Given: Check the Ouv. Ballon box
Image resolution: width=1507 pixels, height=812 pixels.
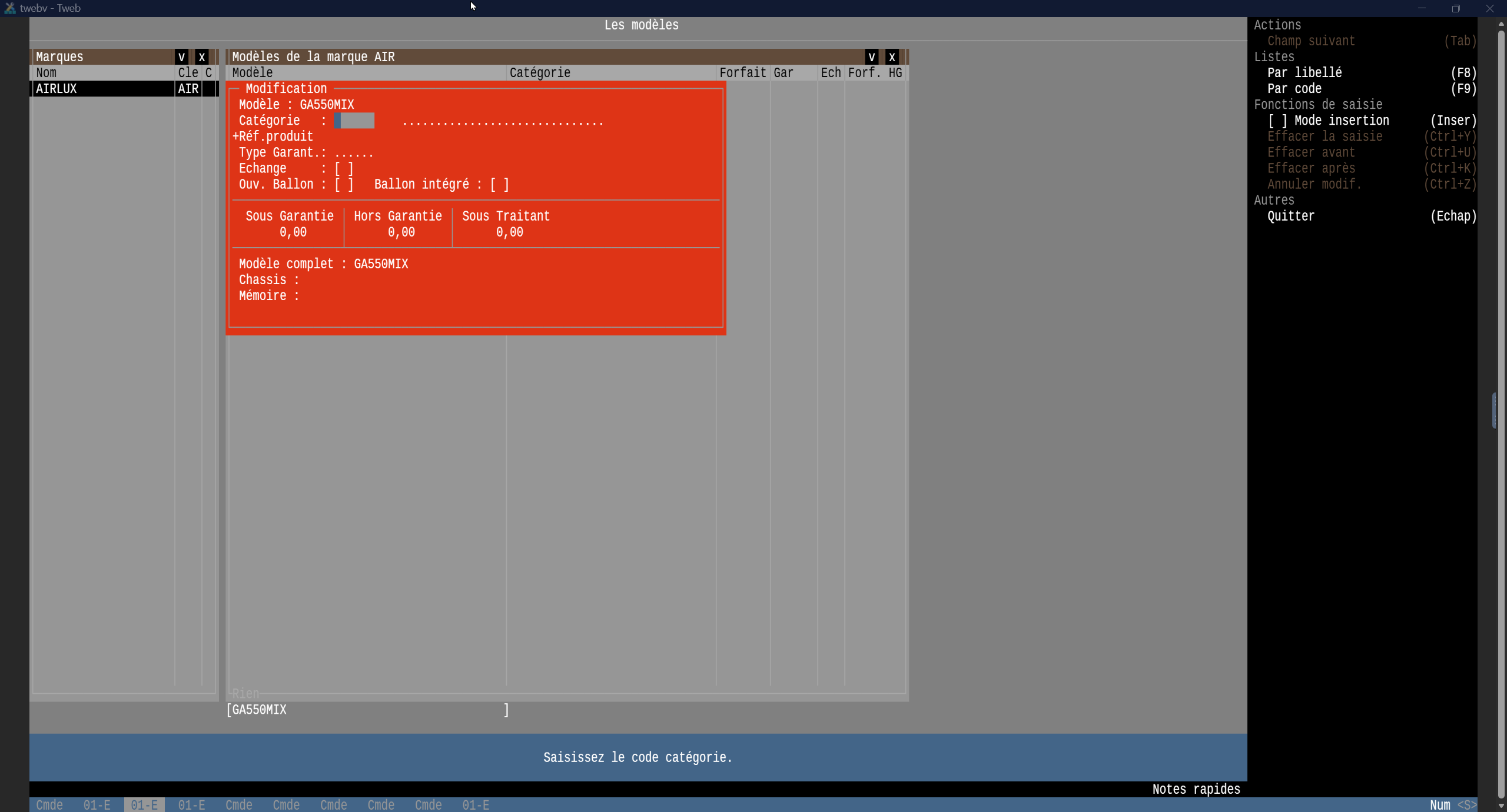Looking at the screenshot, I should pyautogui.click(x=344, y=185).
